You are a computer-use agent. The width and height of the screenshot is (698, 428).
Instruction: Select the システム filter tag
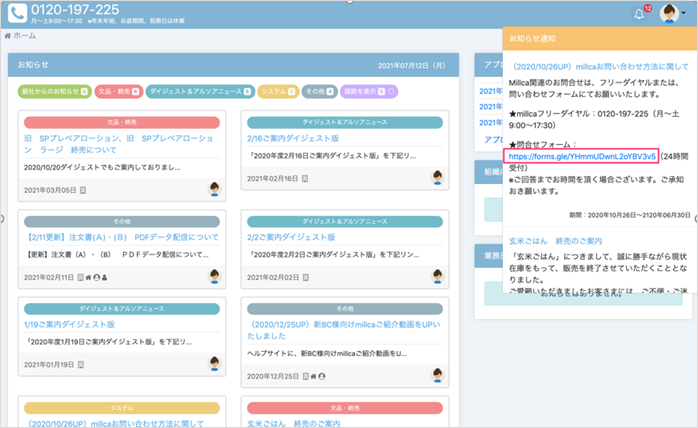pos(278,92)
